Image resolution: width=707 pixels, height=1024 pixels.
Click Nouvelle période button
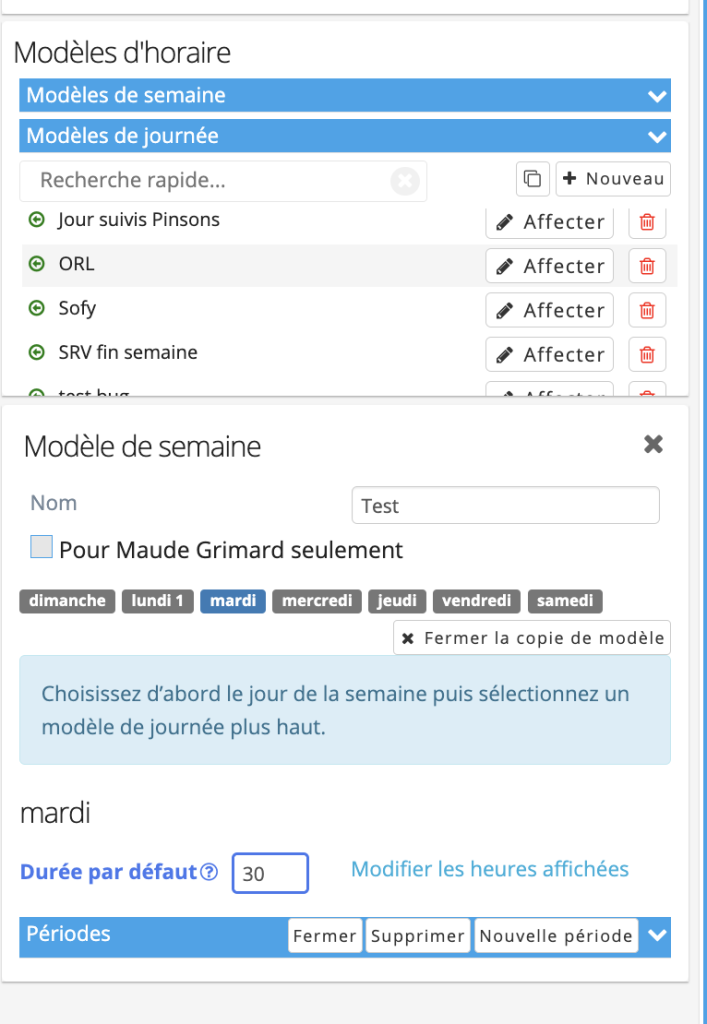(x=556, y=936)
